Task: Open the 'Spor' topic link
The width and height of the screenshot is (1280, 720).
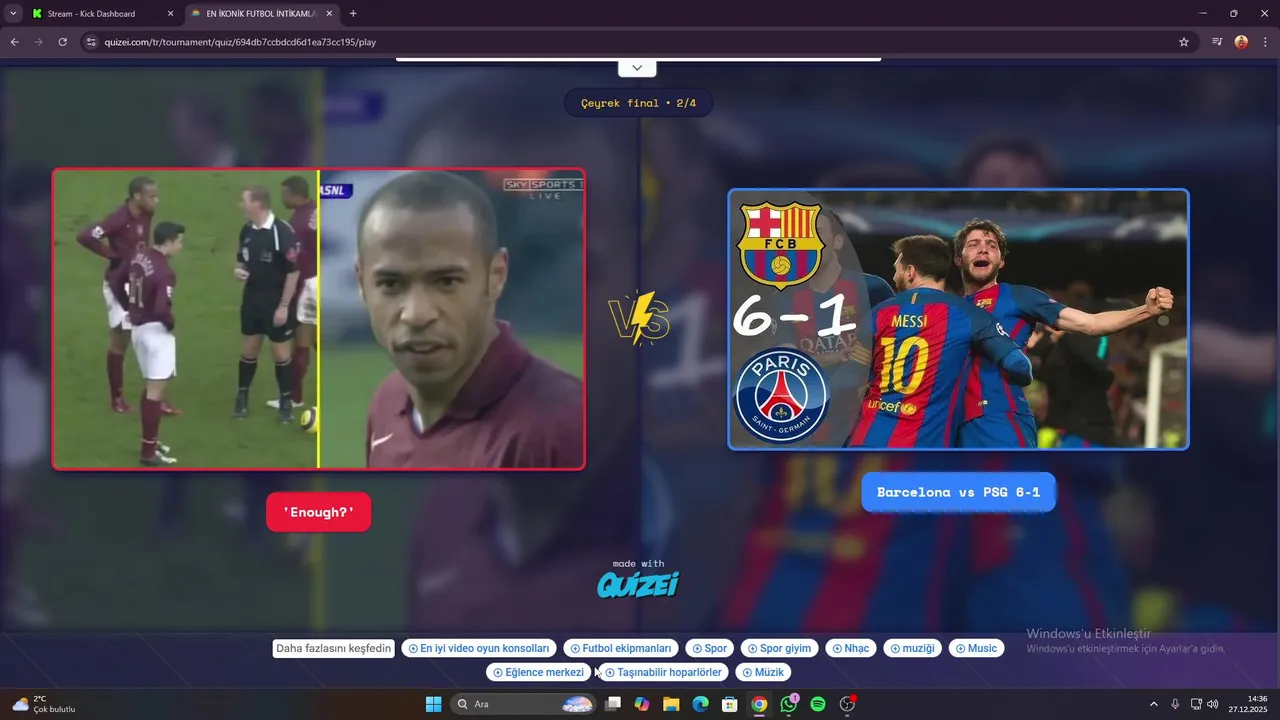Action: tap(710, 648)
